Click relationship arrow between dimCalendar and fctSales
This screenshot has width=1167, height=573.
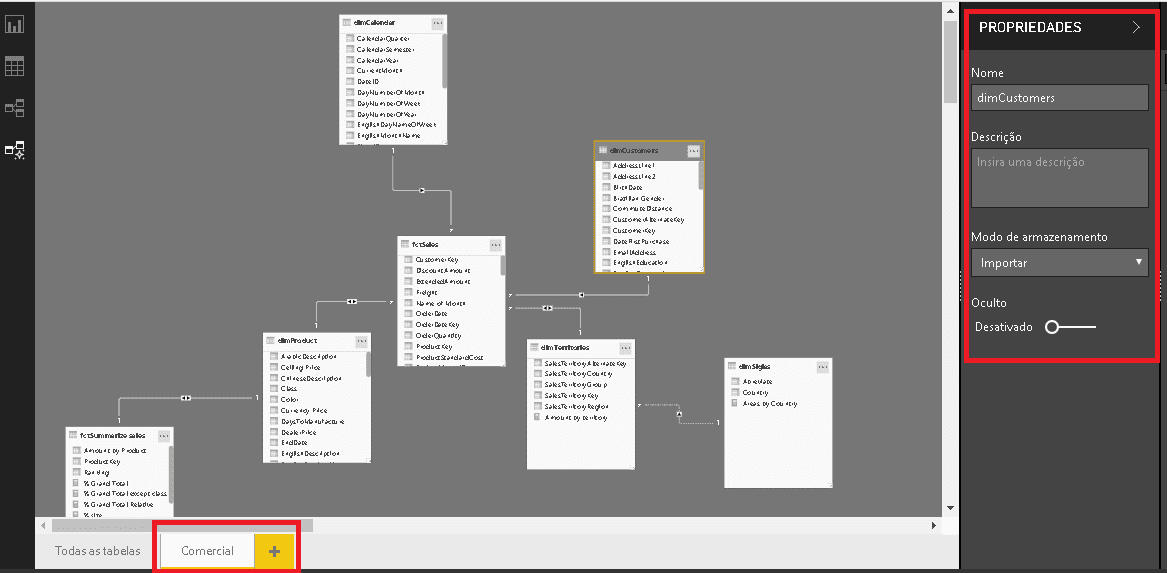(422, 191)
